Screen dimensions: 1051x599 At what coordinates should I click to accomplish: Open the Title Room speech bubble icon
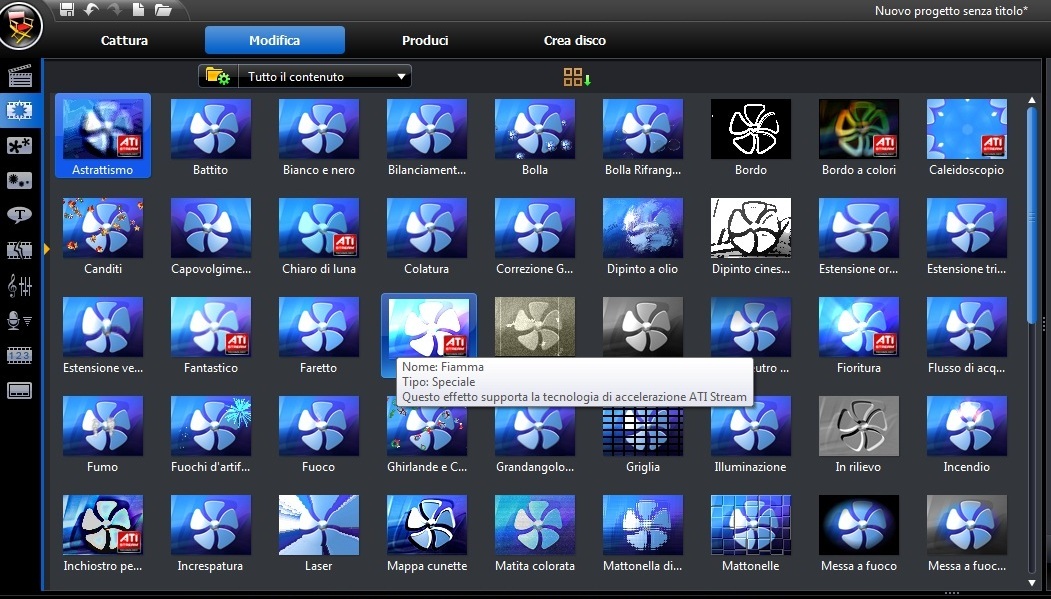(x=20, y=215)
